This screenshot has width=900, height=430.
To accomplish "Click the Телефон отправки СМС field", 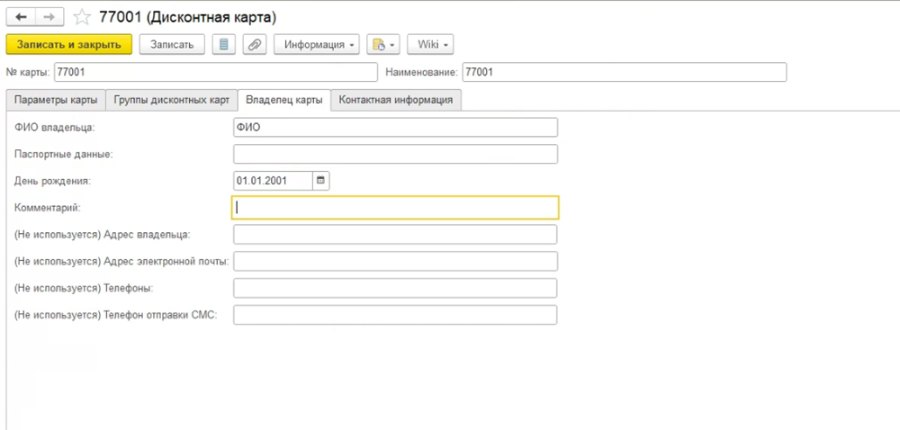I will pyautogui.click(x=395, y=315).
